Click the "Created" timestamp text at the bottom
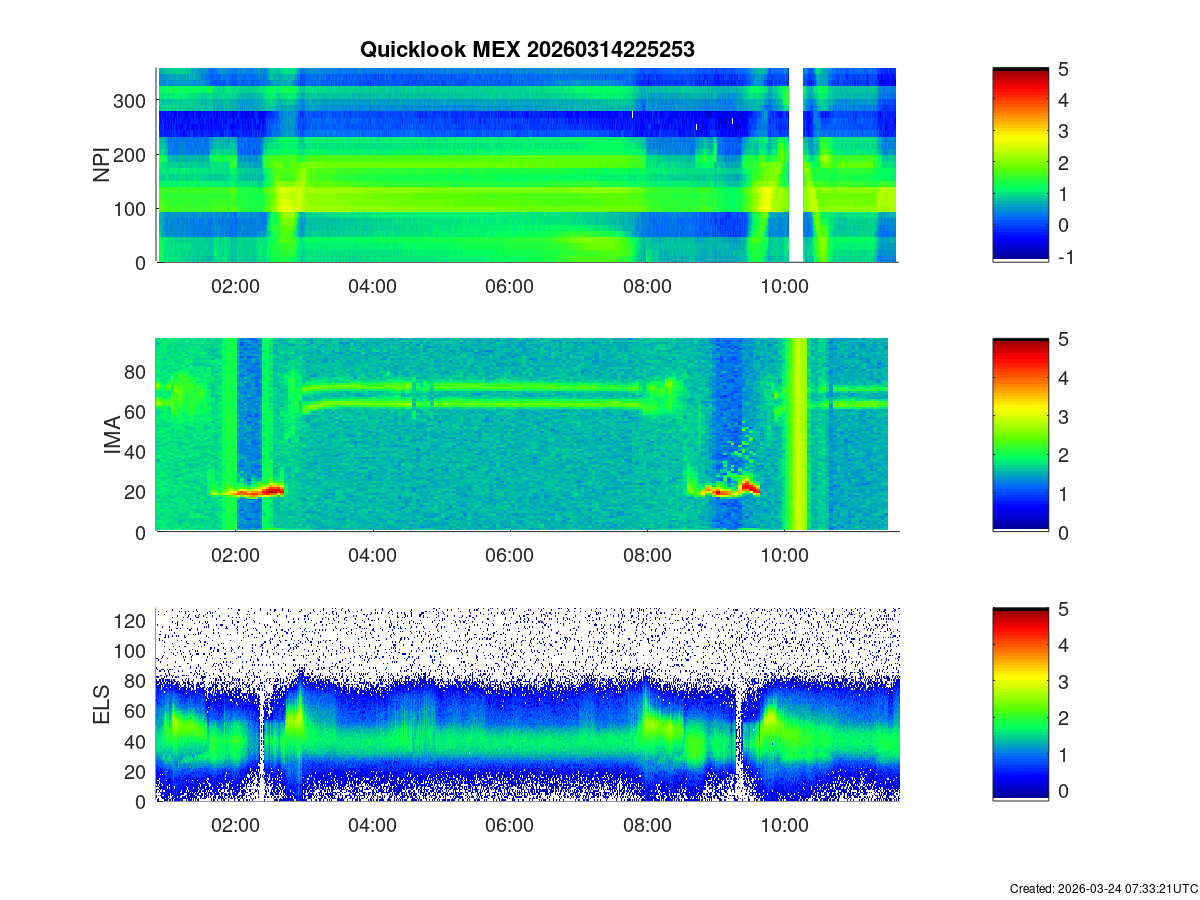Viewport: 1200px width, 900px height. click(1103, 888)
